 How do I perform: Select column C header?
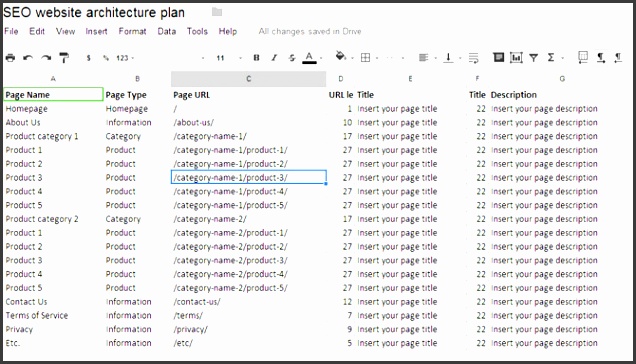coord(249,79)
